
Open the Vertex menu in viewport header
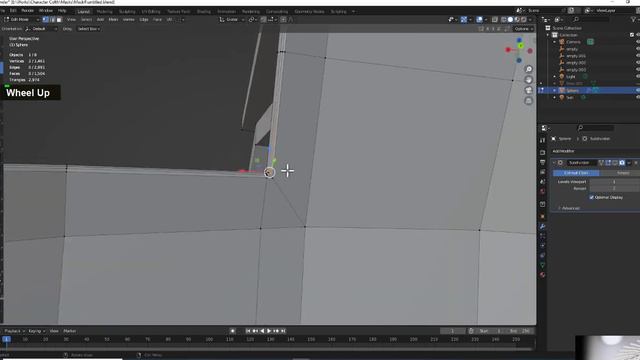click(129, 20)
